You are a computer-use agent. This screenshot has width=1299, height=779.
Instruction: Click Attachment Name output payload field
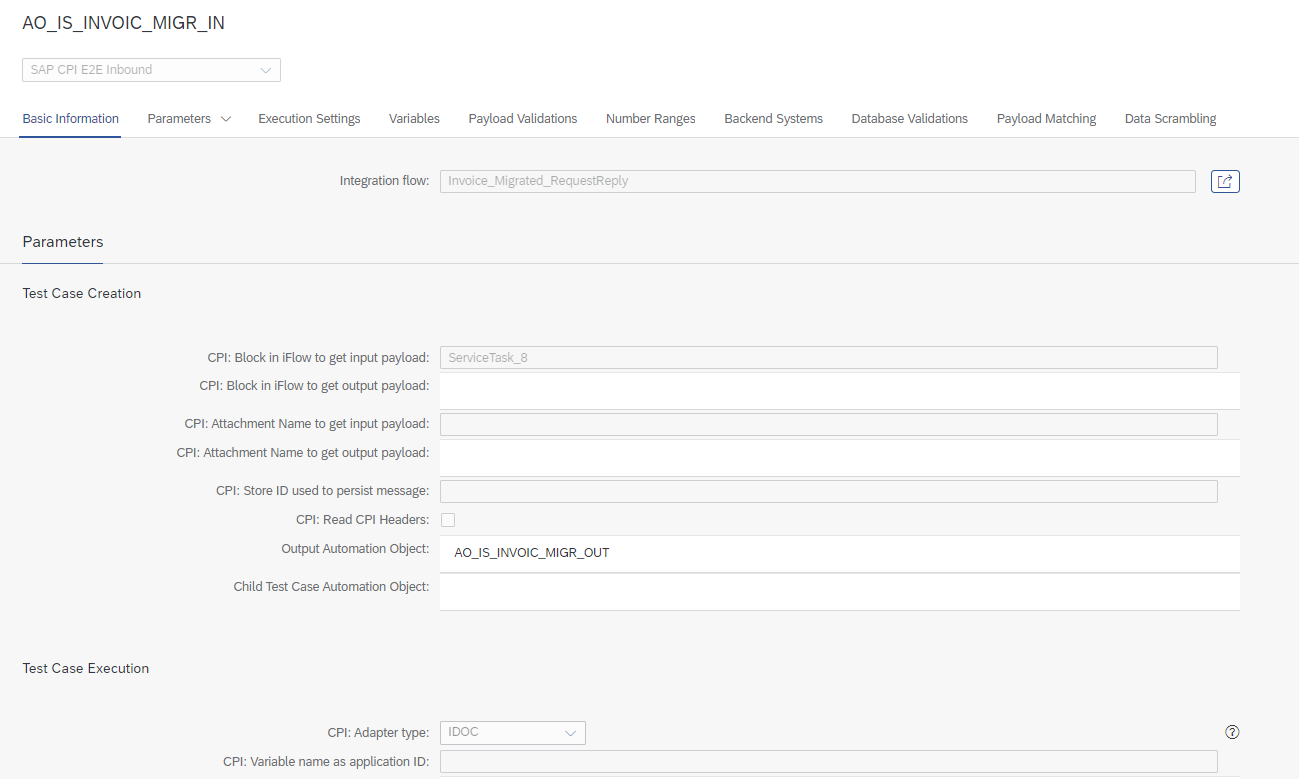click(x=839, y=457)
